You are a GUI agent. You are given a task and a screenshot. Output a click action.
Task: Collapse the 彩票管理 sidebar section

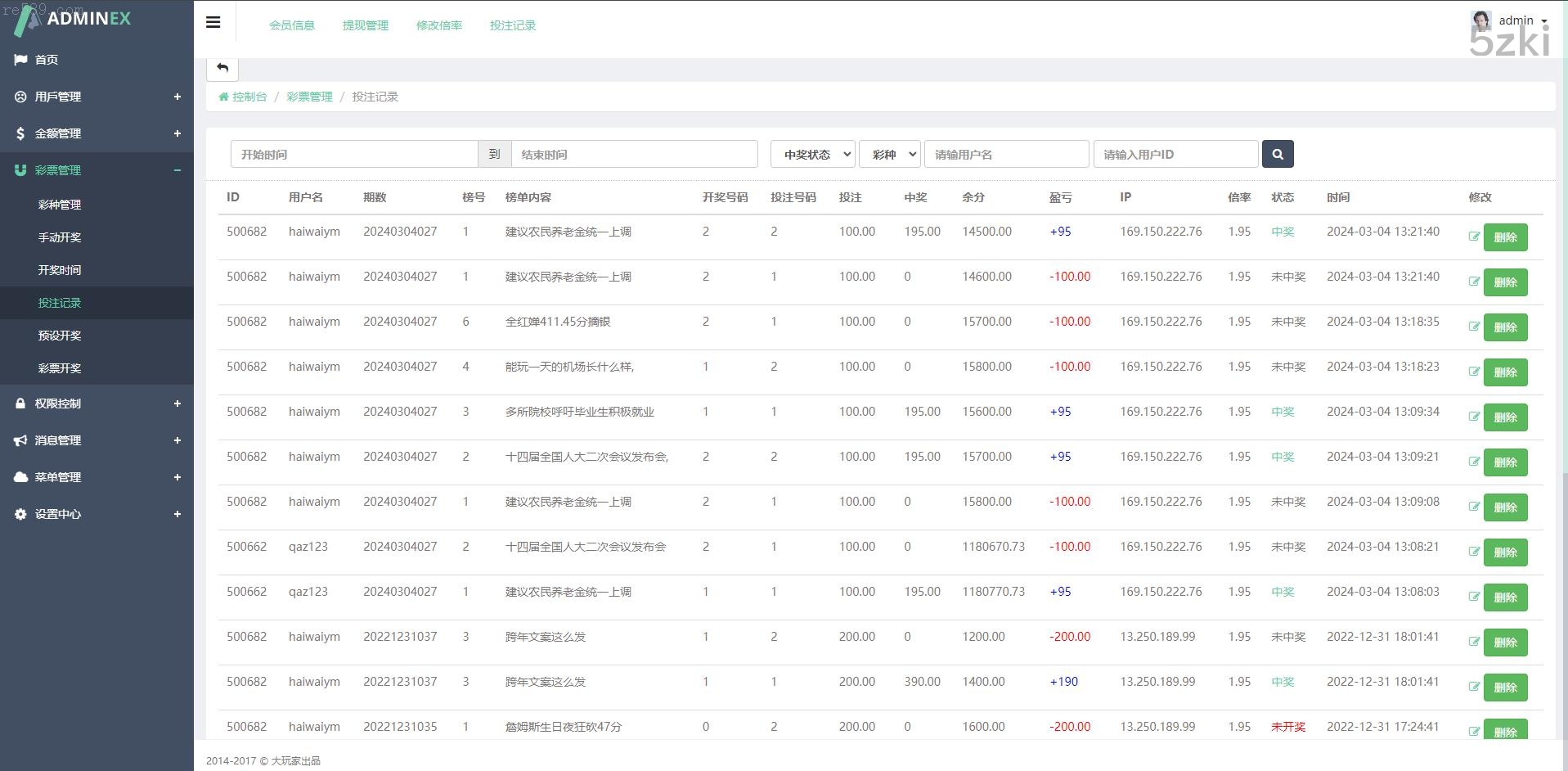97,170
